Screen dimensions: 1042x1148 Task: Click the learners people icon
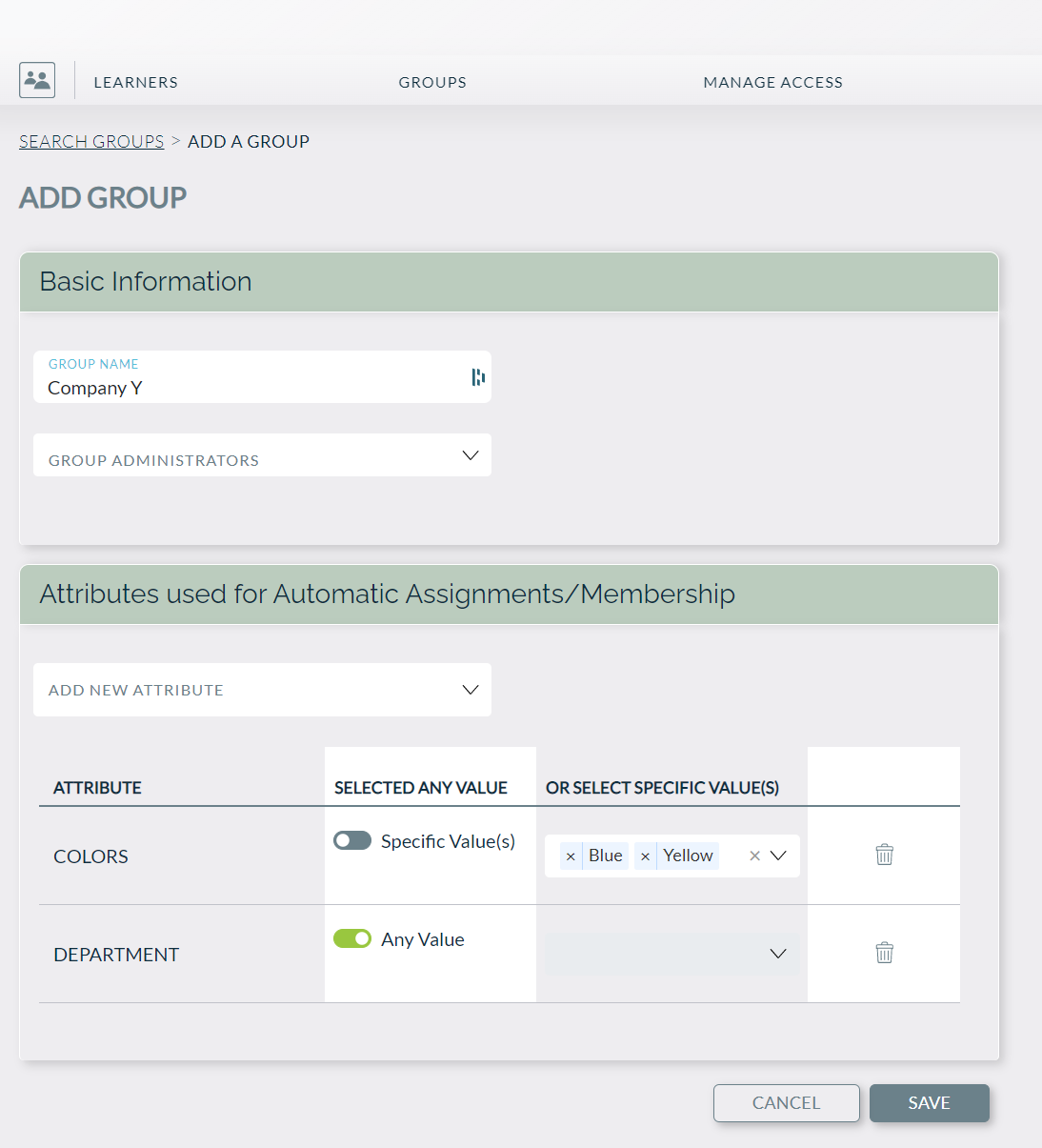coord(37,80)
